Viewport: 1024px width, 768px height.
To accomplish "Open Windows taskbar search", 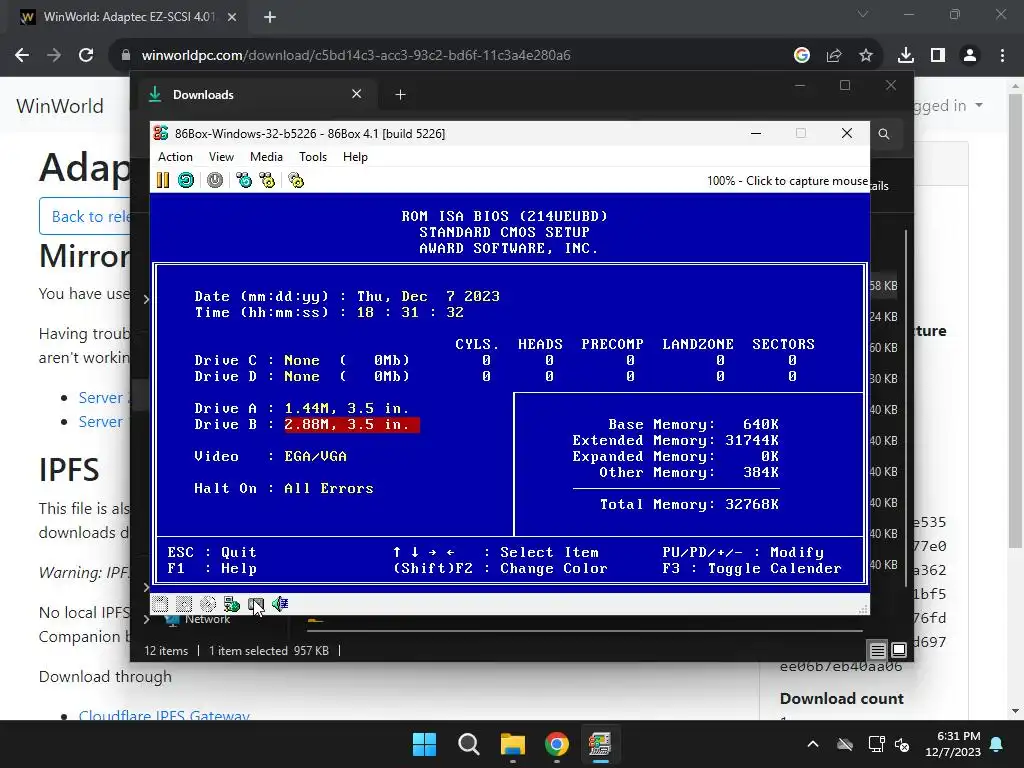I will pos(469,744).
